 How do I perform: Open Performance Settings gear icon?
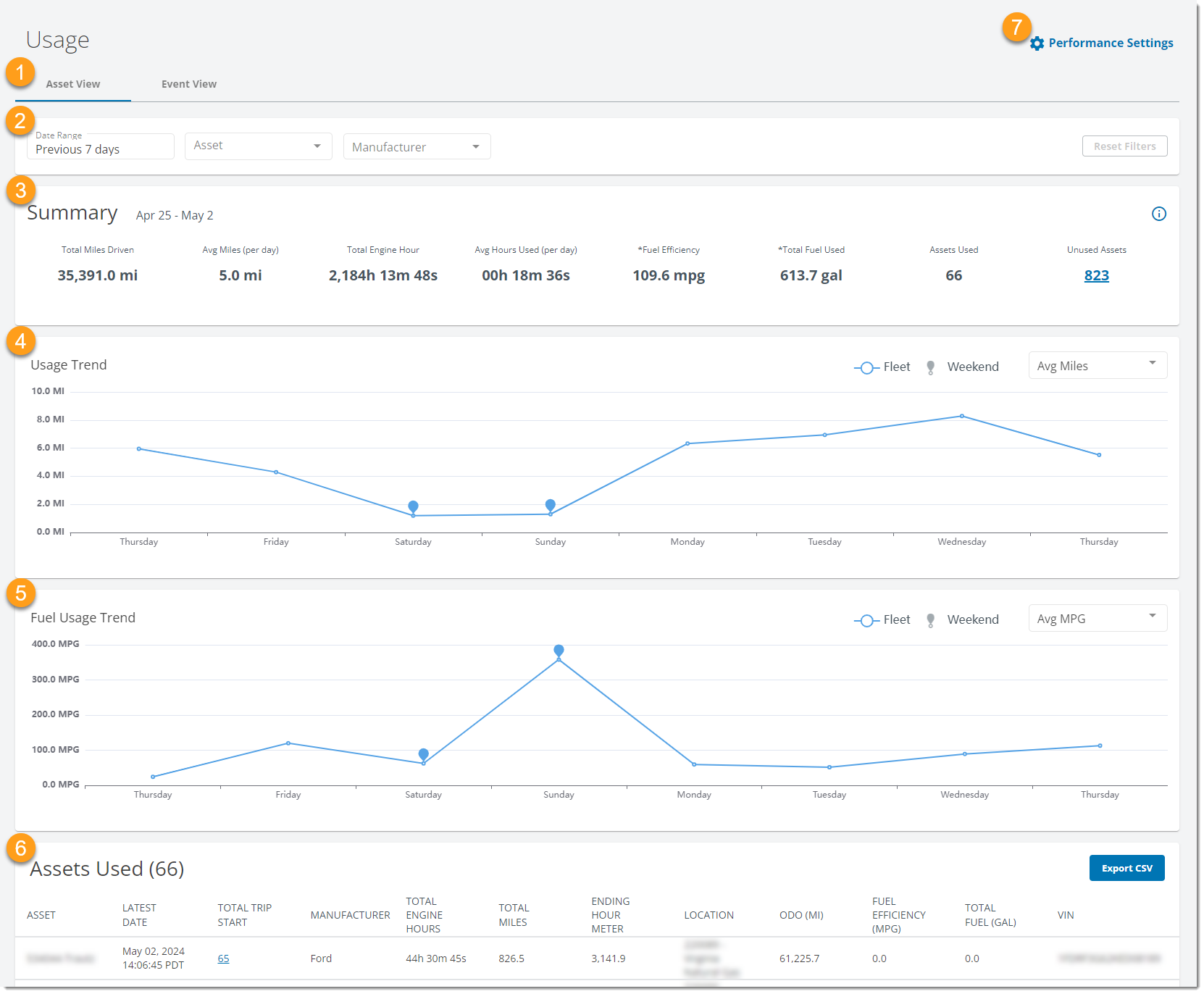pyautogui.click(x=1037, y=43)
